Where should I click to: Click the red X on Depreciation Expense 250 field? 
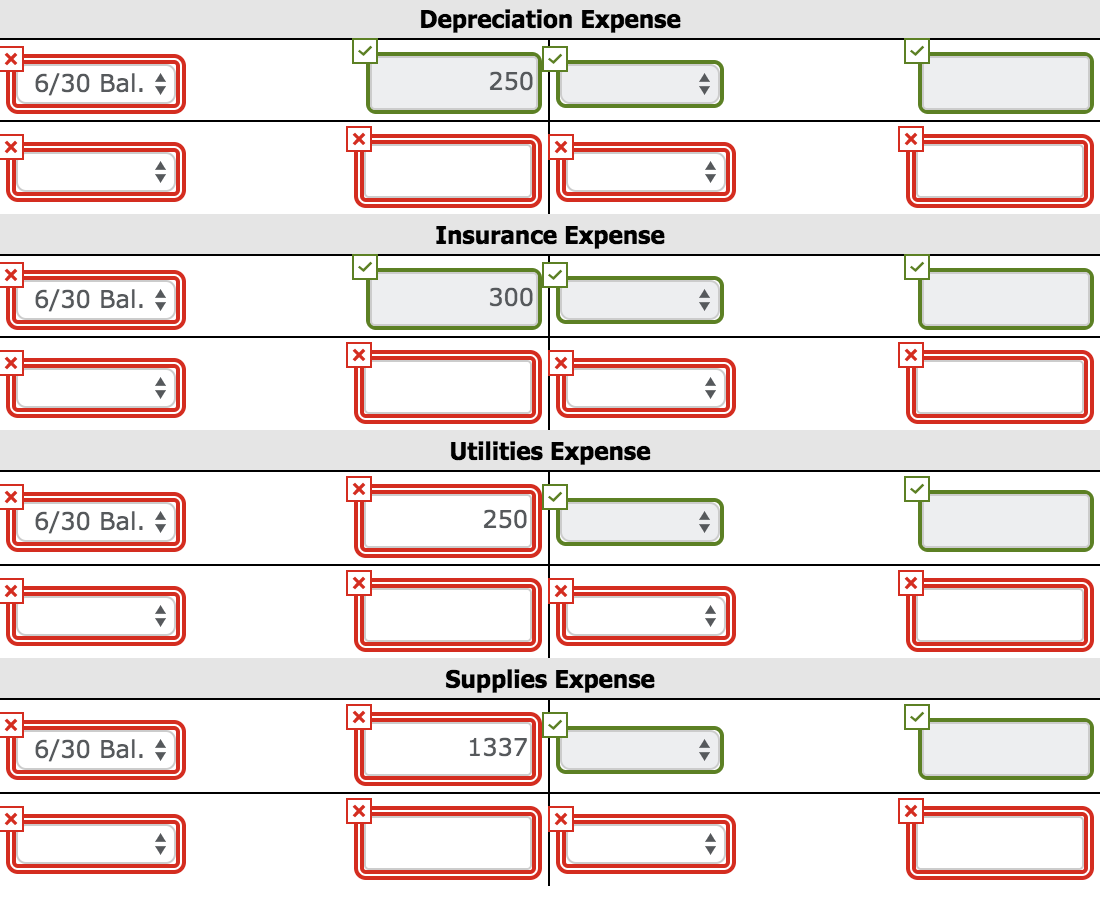[10, 58]
